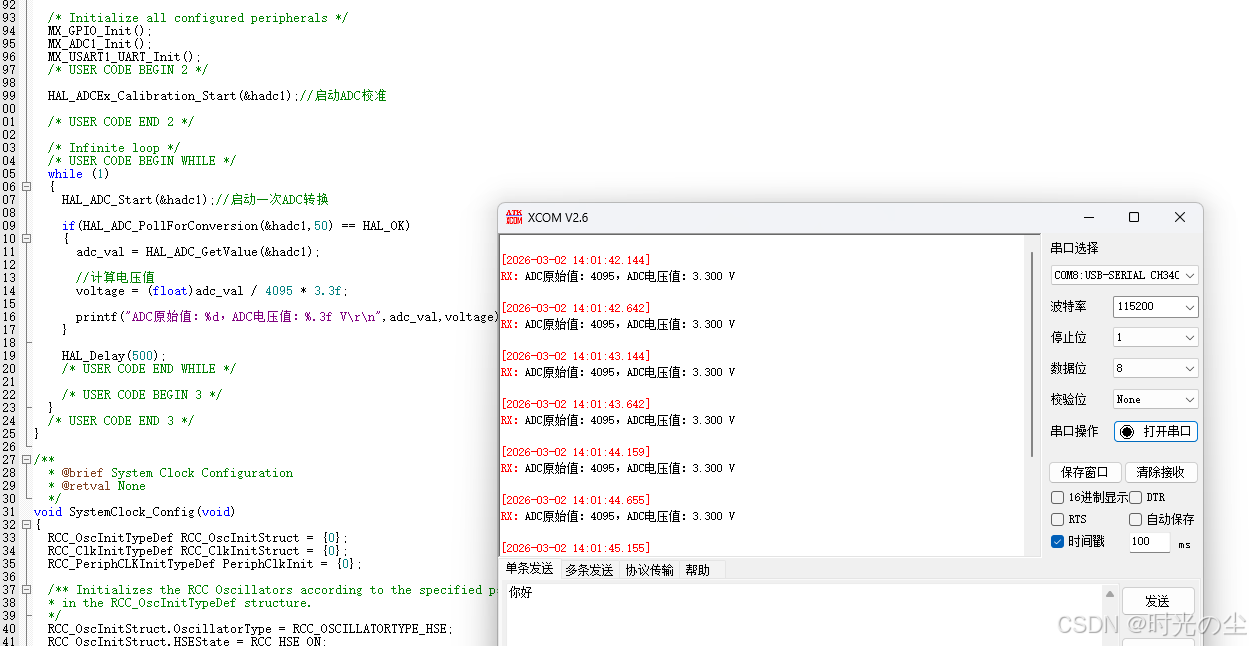Click the 发送 send button

coord(1158,601)
